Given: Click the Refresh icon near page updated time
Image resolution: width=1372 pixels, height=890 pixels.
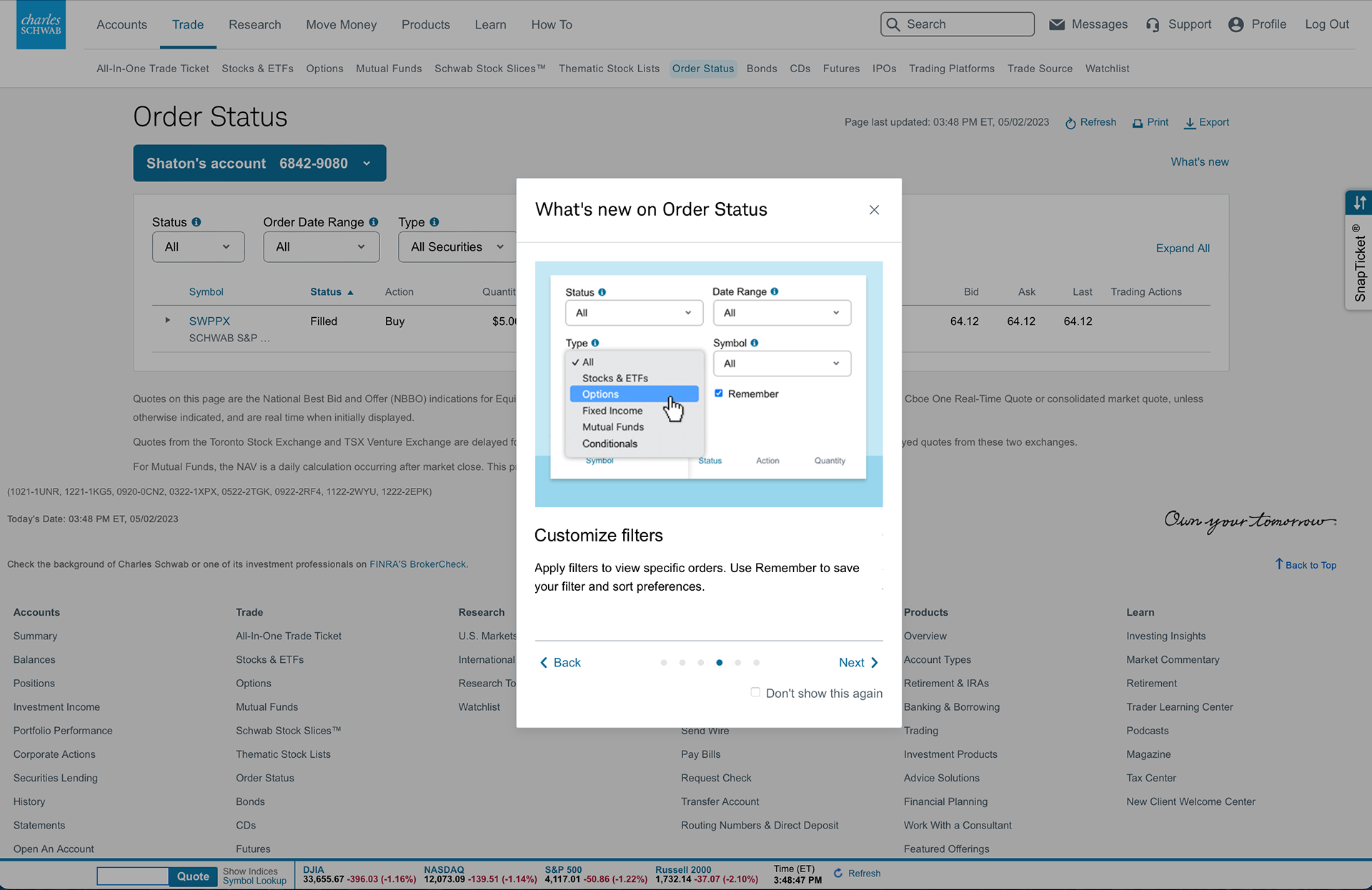Looking at the screenshot, I should [x=1070, y=123].
